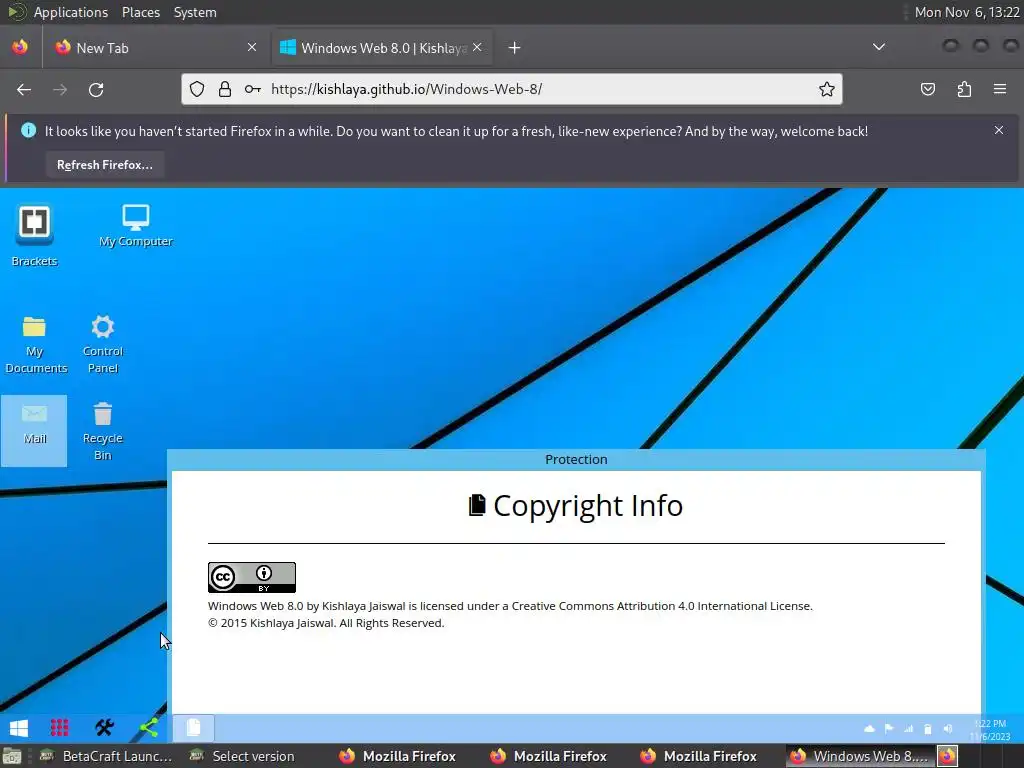The image size is (1024, 768).
Task: Expand the list all tabs chevron
Action: tap(879, 47)
